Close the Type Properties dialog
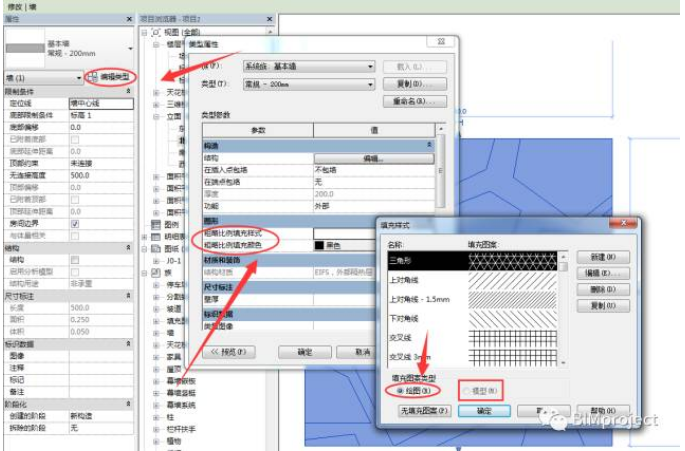 point(441,42)
